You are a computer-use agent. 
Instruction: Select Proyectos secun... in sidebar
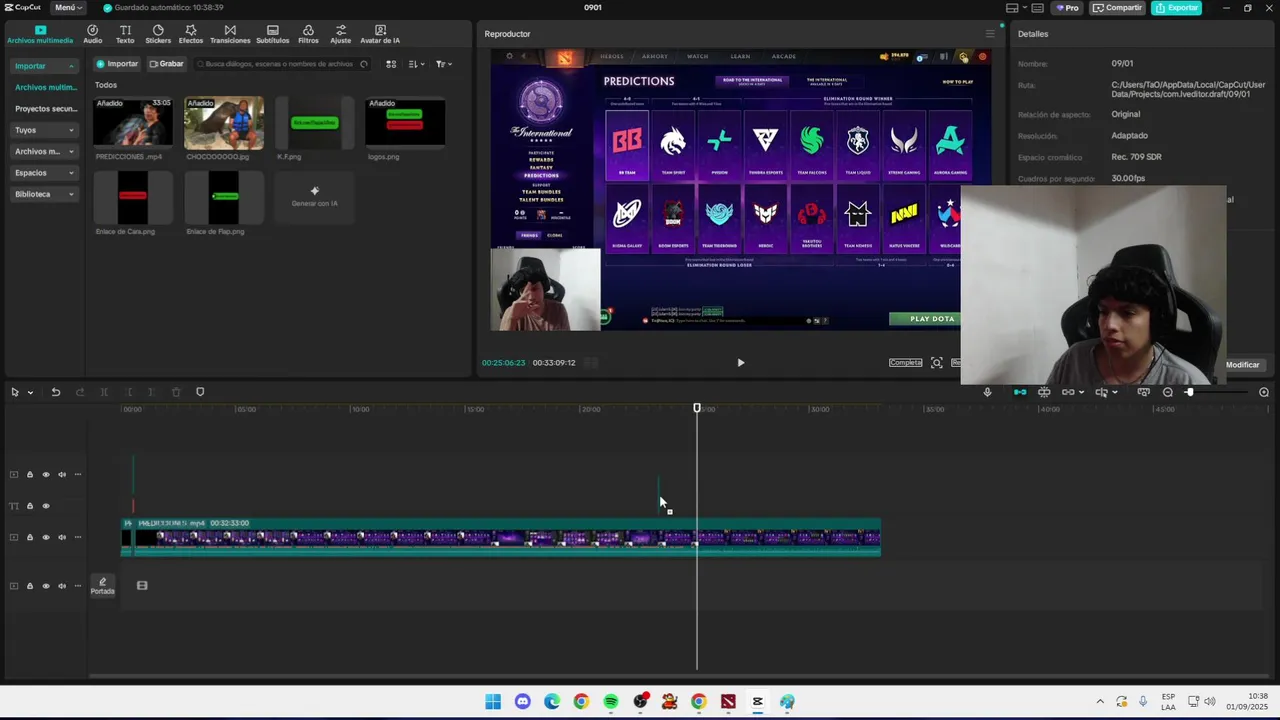(46, 109)
